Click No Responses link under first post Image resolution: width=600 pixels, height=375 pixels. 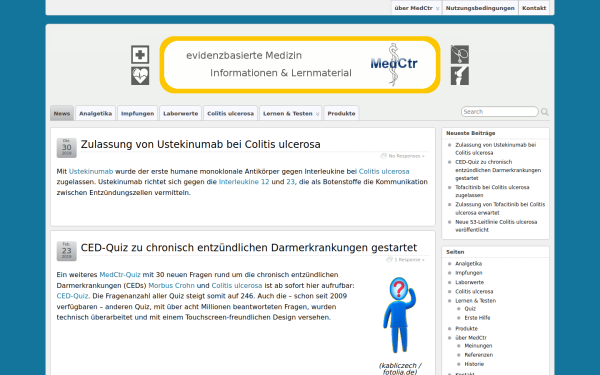(406, 156)
